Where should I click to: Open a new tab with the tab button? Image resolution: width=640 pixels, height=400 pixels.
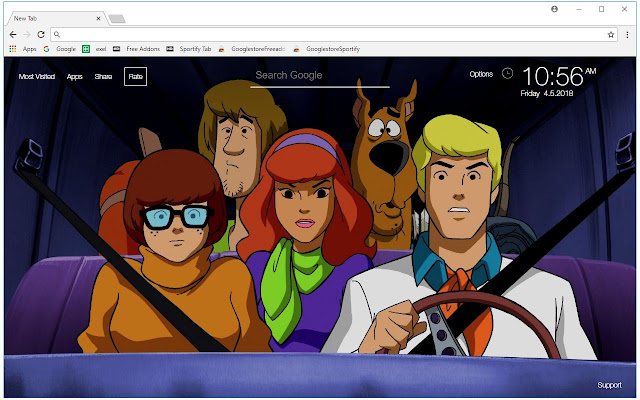click(117, 19)
